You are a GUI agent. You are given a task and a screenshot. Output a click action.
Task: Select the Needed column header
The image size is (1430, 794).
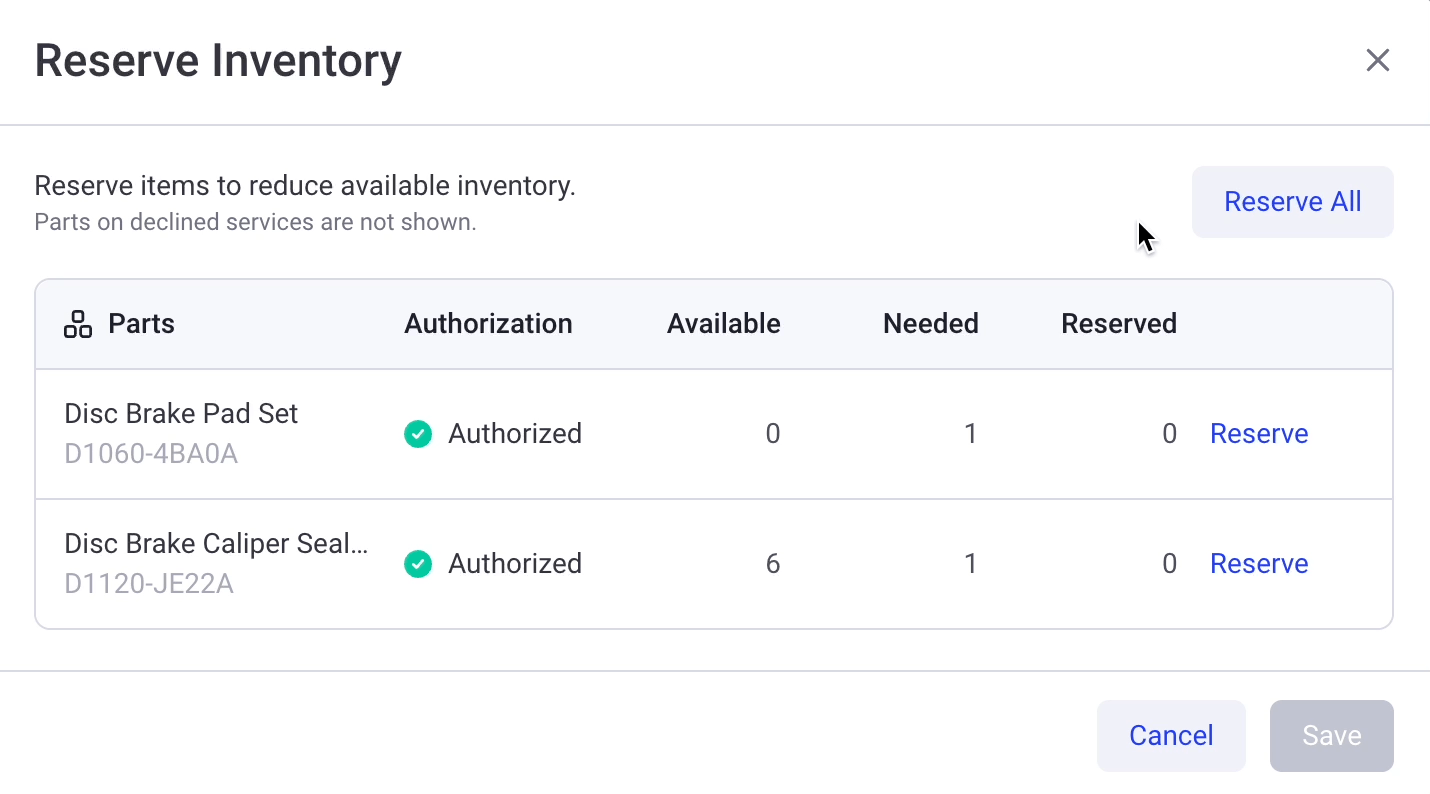coord(930,323)
